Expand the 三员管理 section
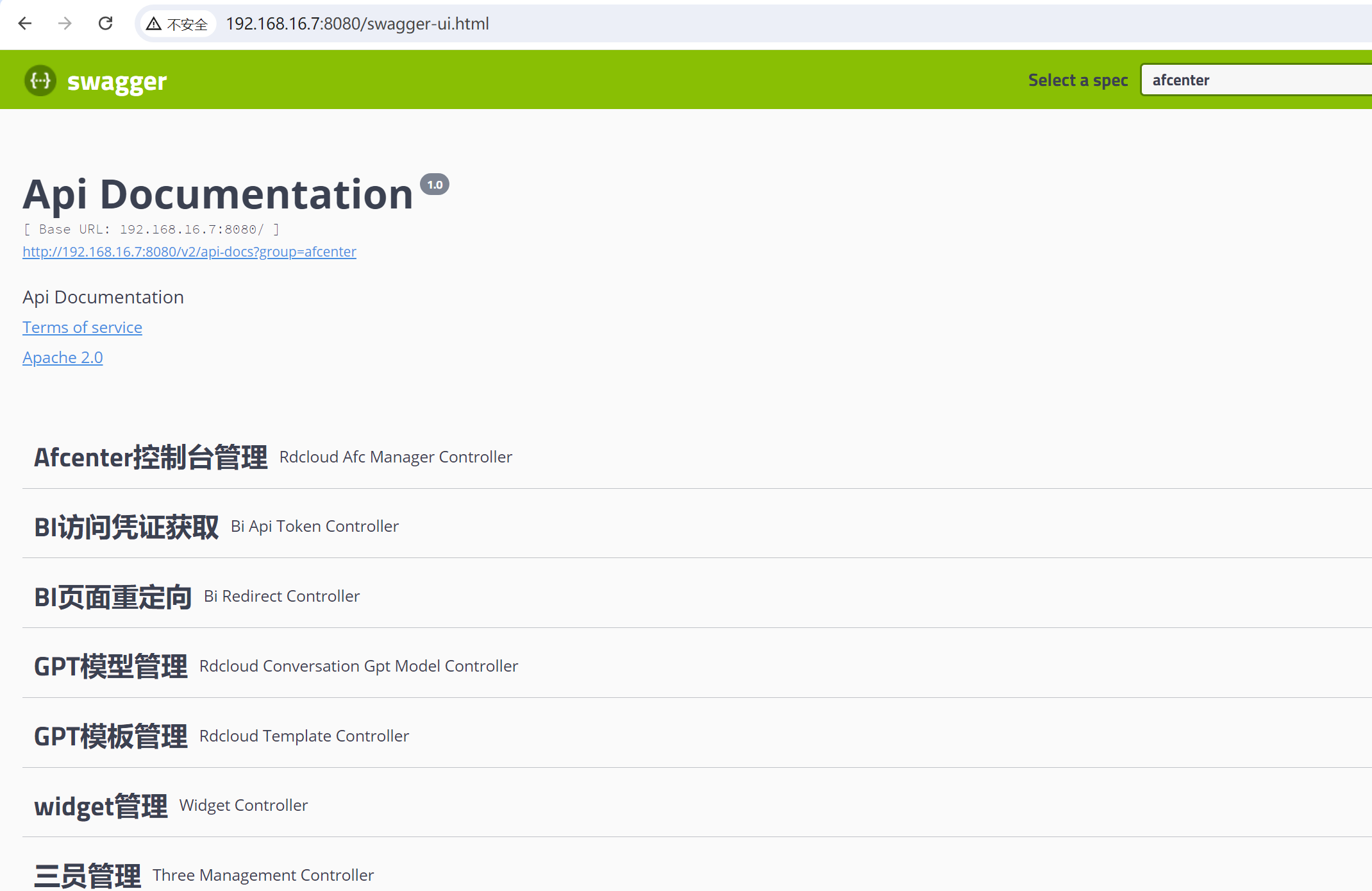Image resolution: width=1372 pixels, height=891 pixels. point(87,876)
